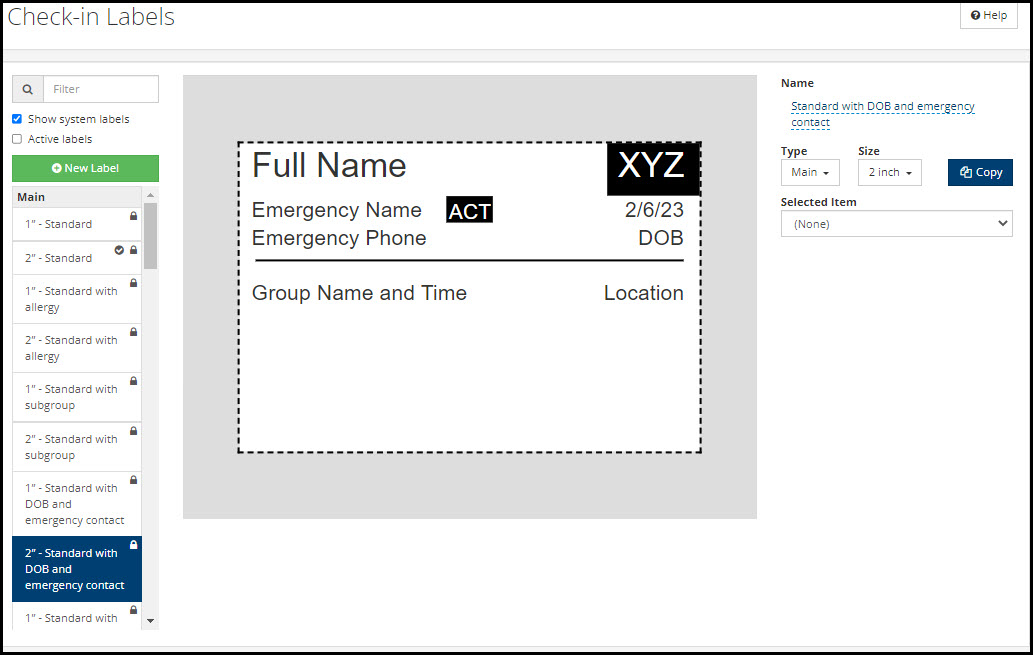
Task: Toggle the Show system labels checkbox
Action: click(x=17, y=119)
